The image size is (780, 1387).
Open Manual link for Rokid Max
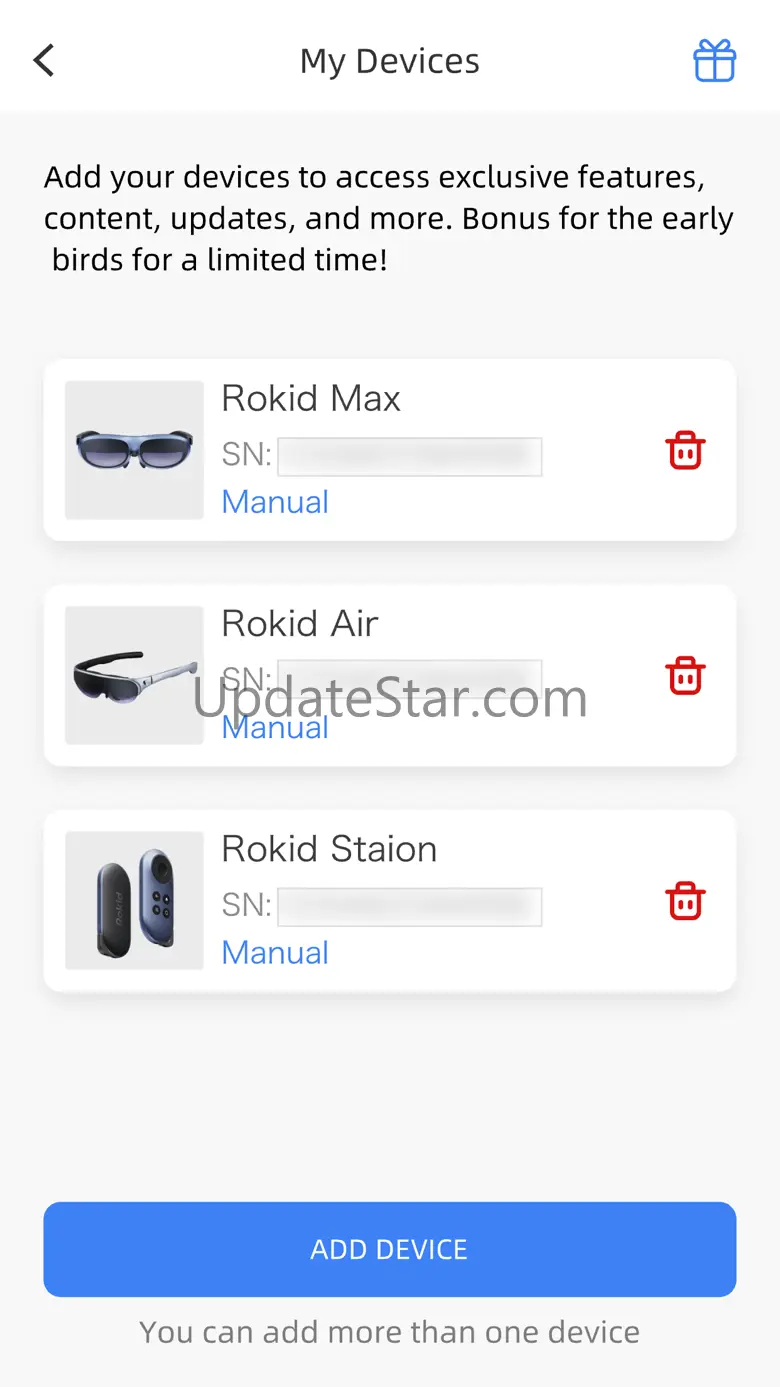275,502
